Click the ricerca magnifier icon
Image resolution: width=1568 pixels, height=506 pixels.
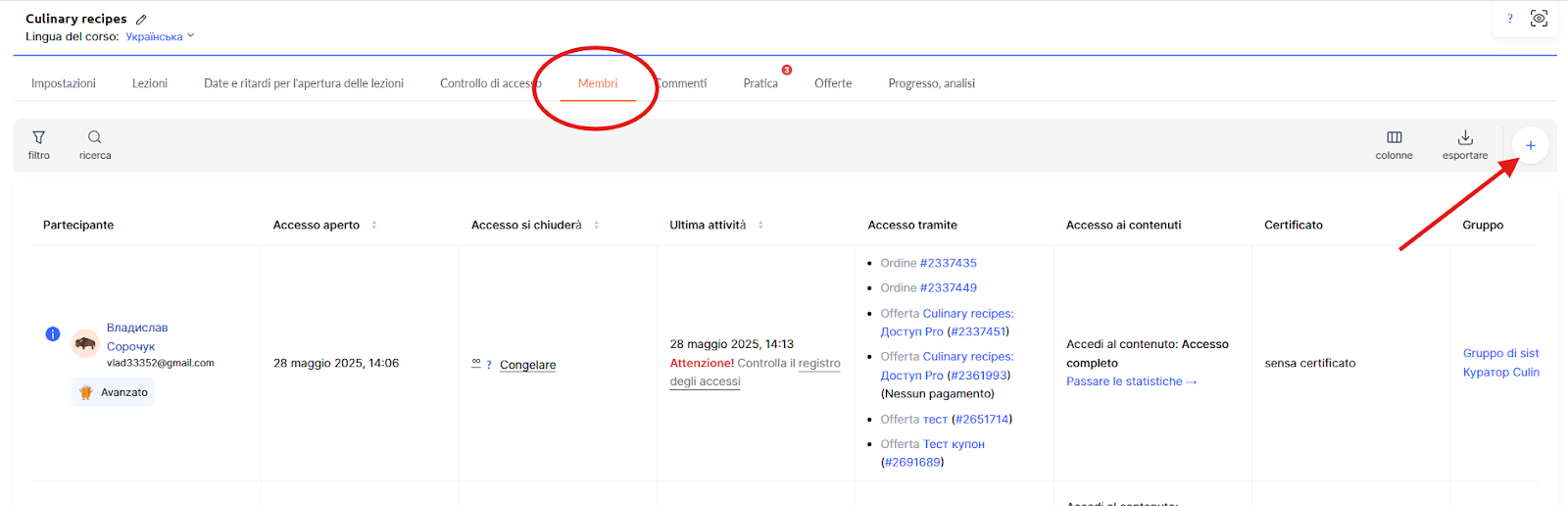95,138
